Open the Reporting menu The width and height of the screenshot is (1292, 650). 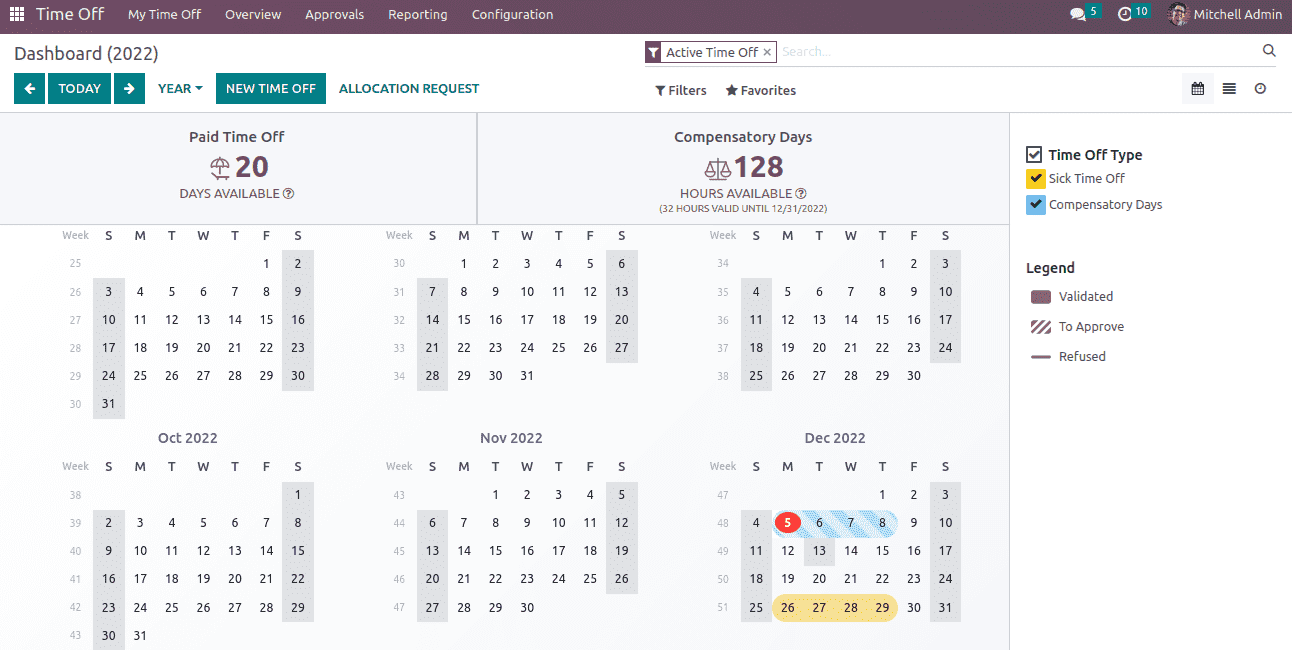pos(418,15)
